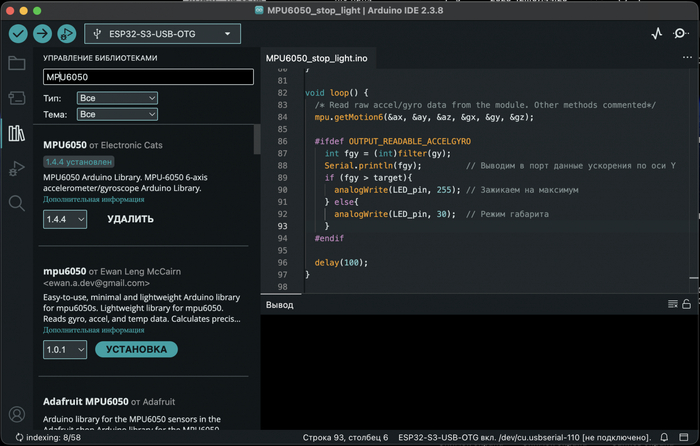
Task: Click the indexing: 8/58 status text
Action: (x=54, y=438)
